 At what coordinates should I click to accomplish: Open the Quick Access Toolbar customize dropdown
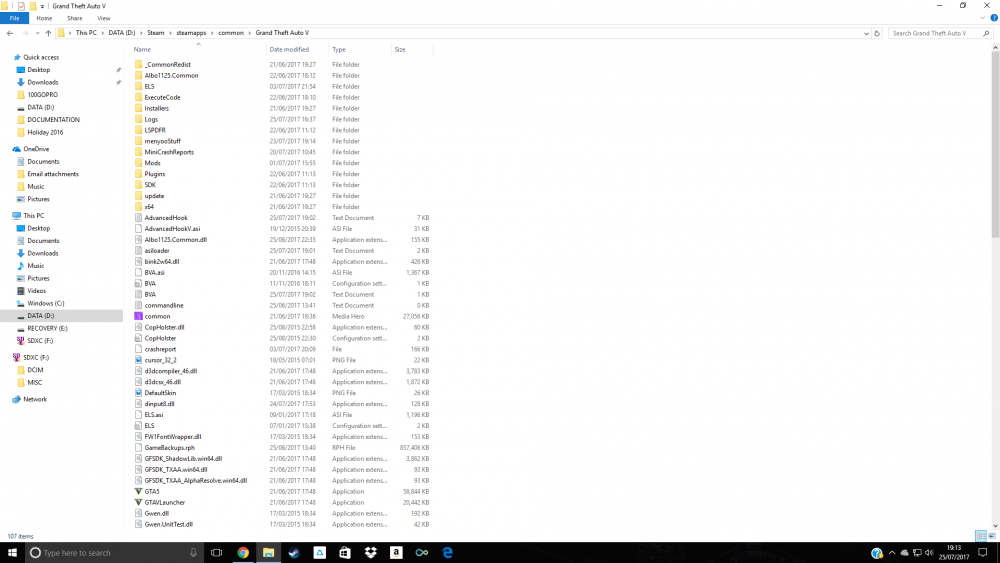[42, 6]
